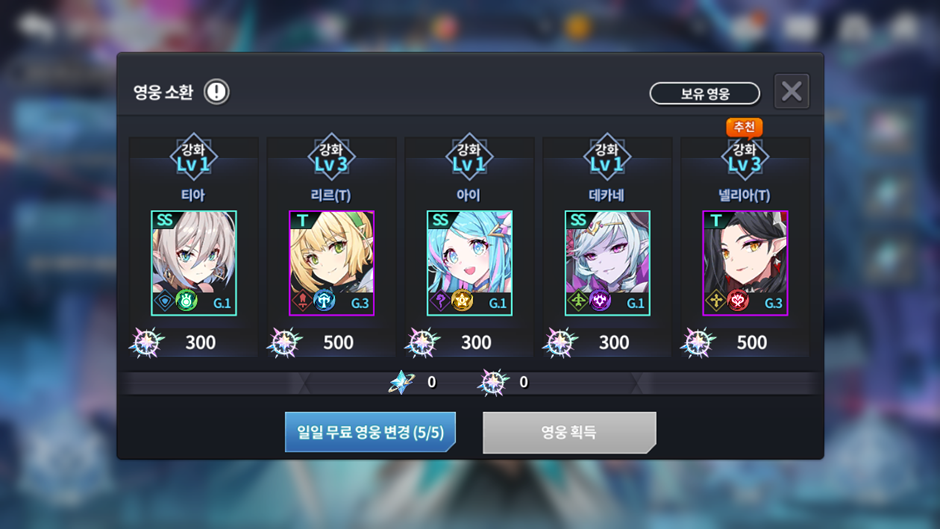Click the orange 추천 tag above 넬리아(T)

coord(744,127)
